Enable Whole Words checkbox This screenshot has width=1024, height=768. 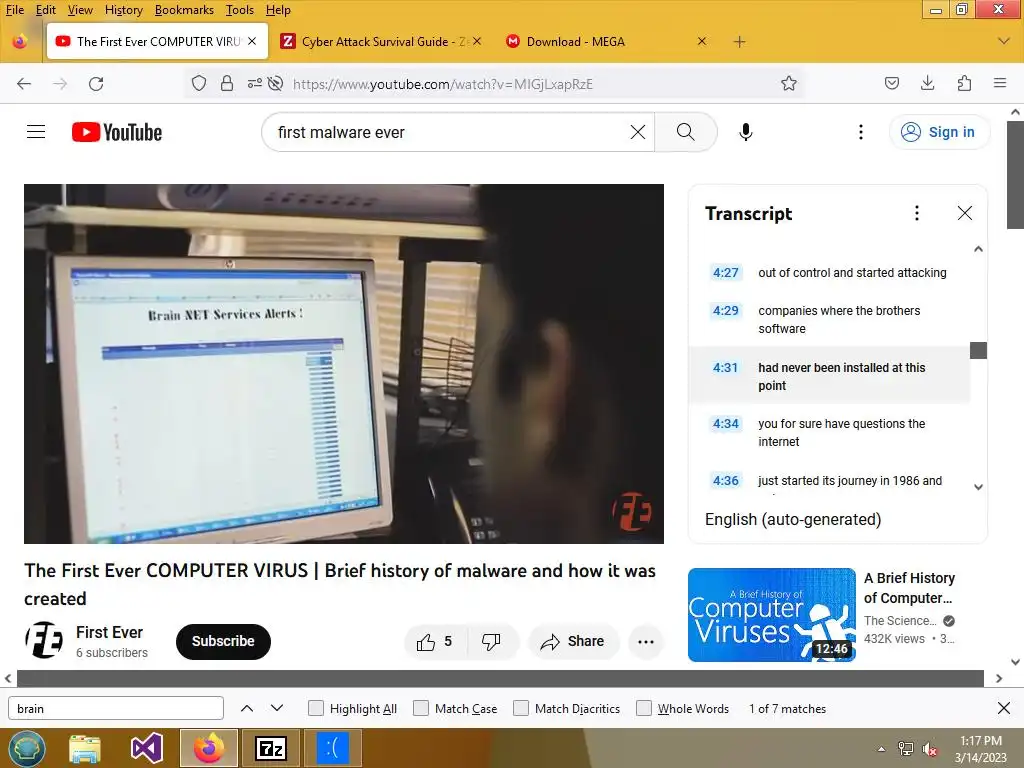click(x=644, y=708)
